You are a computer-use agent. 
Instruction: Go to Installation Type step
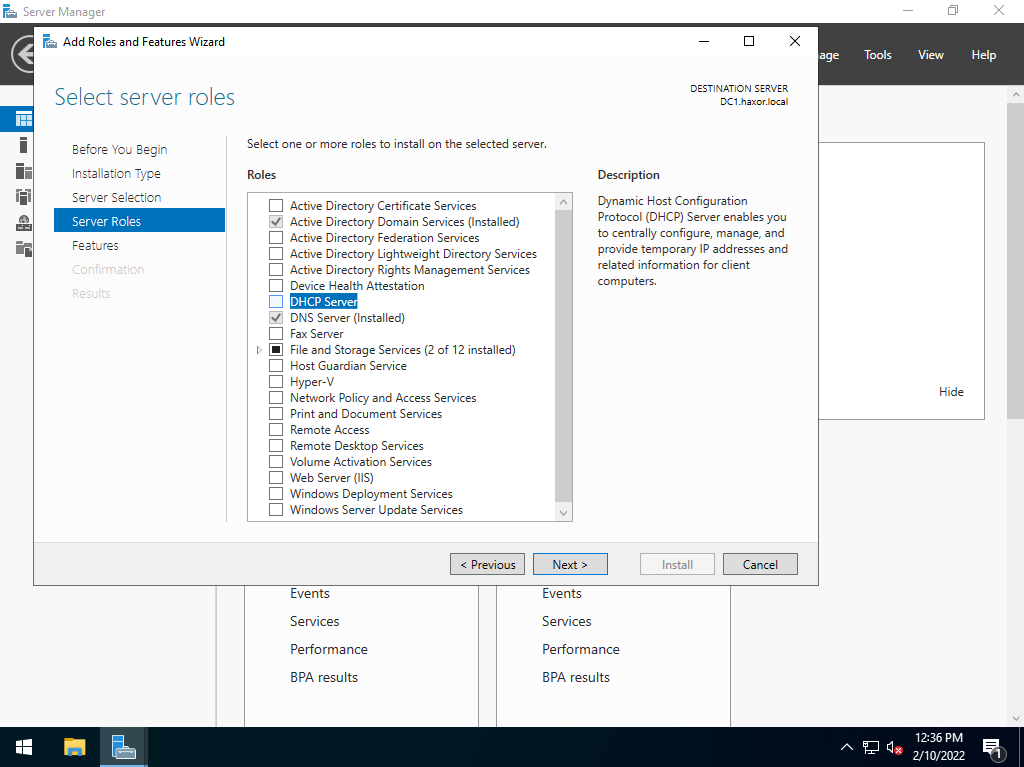pos(116,174)
